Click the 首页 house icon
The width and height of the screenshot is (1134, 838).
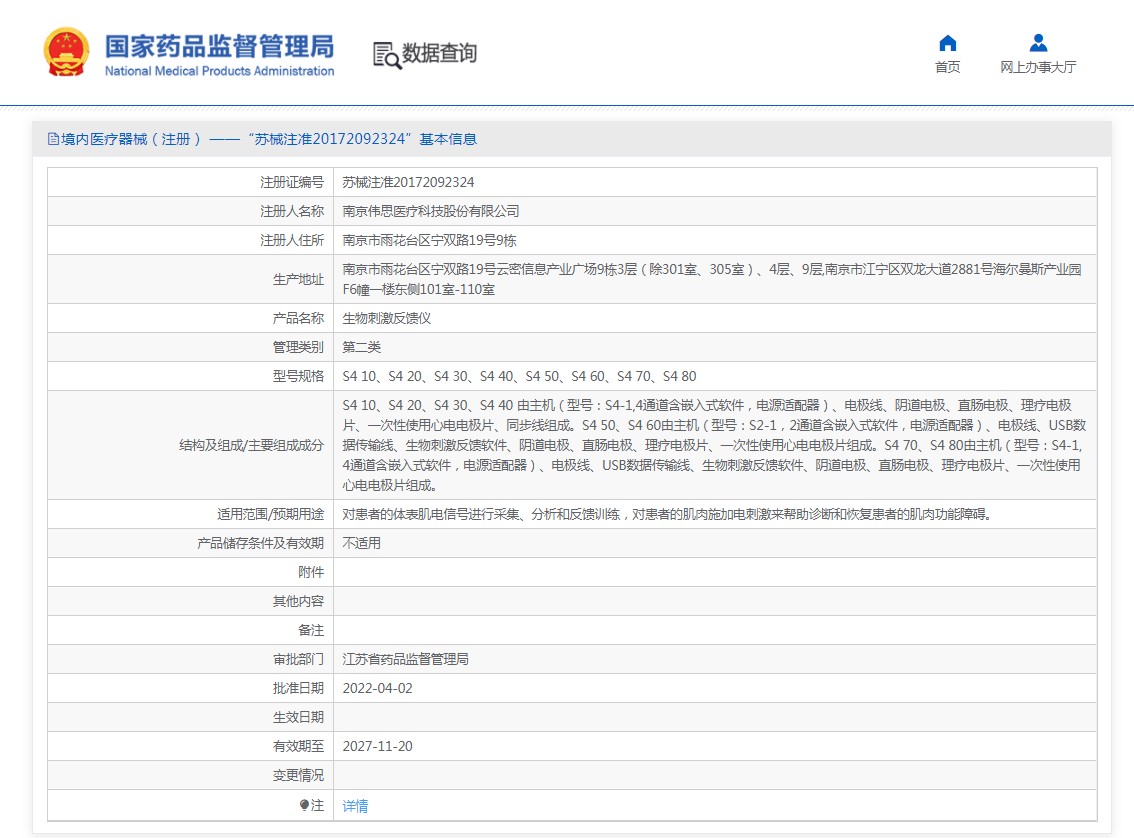[x=947, y=43]
